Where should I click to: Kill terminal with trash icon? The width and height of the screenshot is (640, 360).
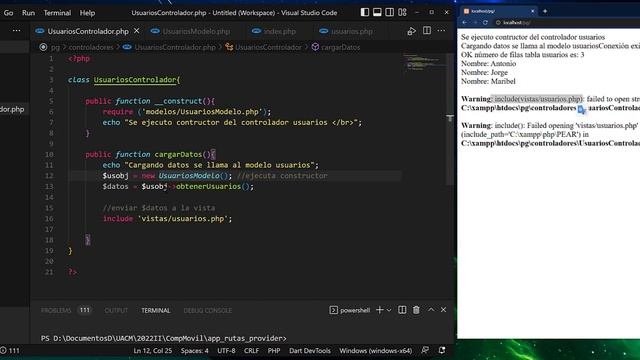[416, 310]
